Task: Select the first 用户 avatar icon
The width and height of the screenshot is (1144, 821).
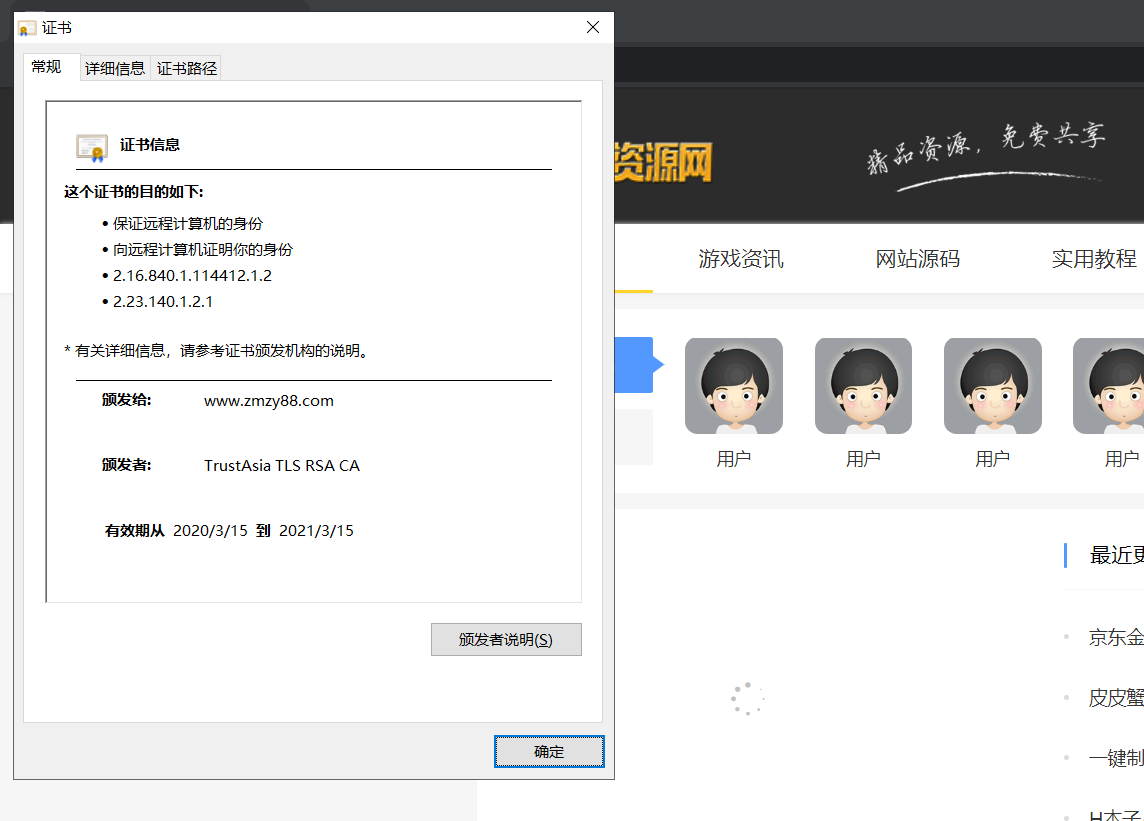Action: click(733, 385)
